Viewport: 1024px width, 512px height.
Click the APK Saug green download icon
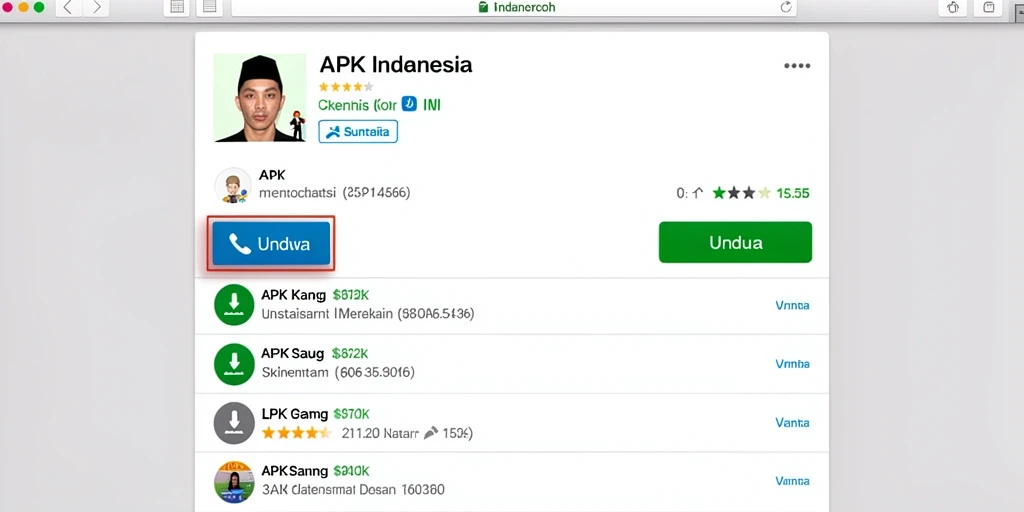point(234,364)
